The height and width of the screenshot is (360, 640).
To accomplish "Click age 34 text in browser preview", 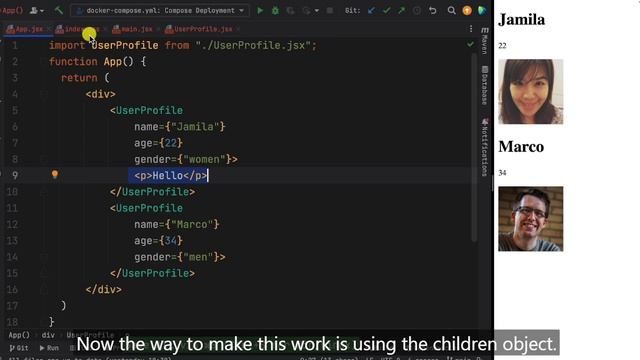I will coord(502,173).
